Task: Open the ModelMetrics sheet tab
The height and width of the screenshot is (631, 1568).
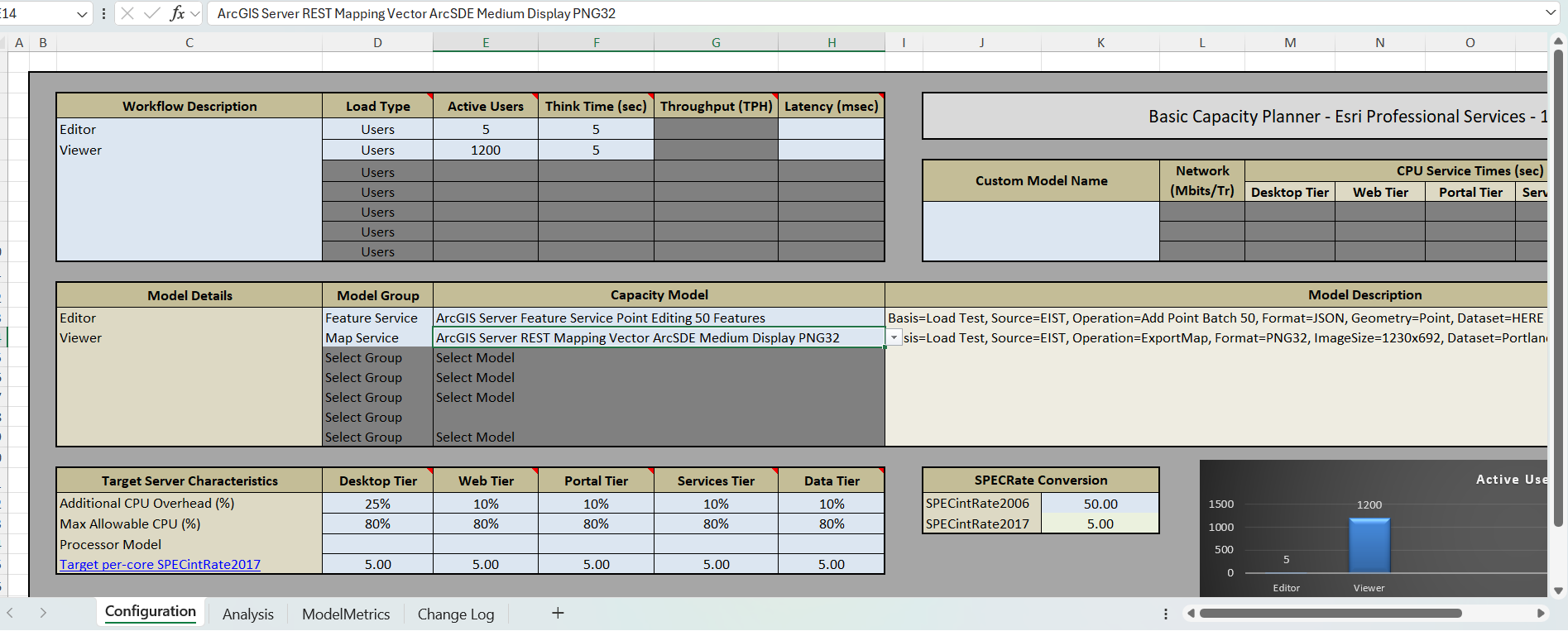Action: (346, 614)
